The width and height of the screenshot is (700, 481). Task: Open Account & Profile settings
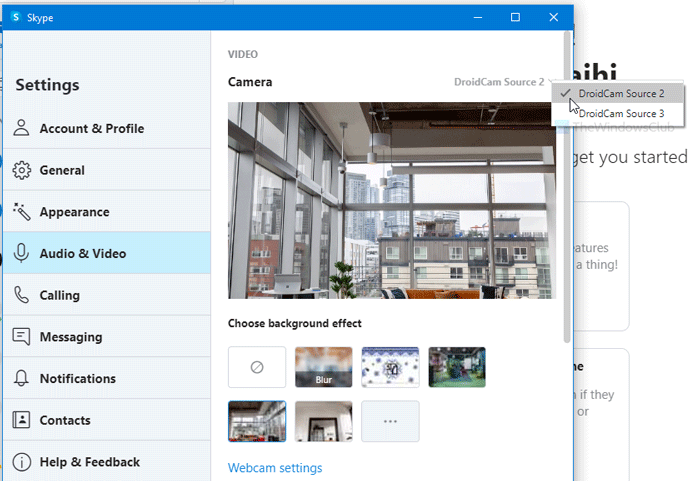(107, 128)
